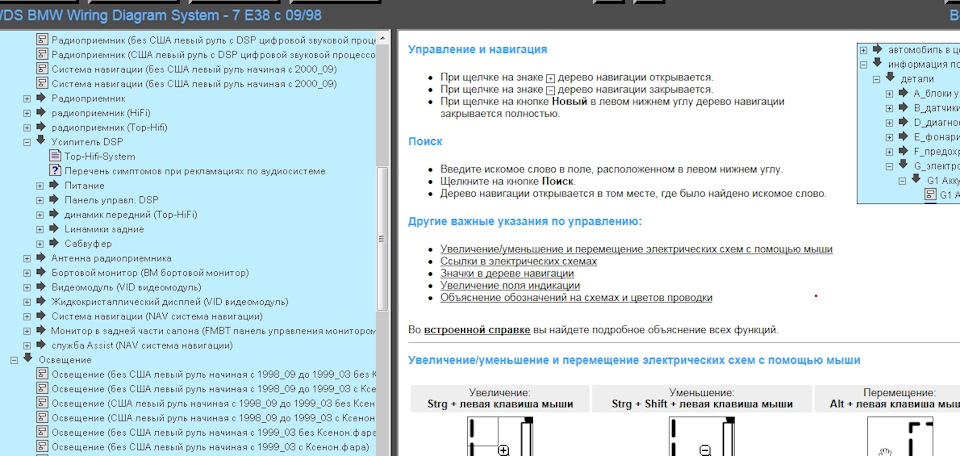Select Жидкокристаллический дисплей tree entry
Image resolution: width=960 pixels, height=456 pixels.
170,302
